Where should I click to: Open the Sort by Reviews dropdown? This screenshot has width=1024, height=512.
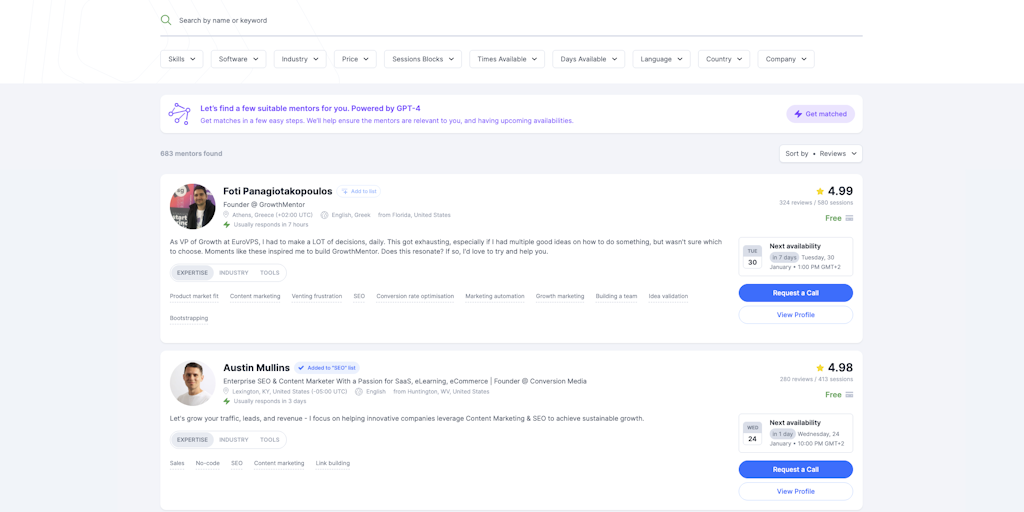point(820,154)
